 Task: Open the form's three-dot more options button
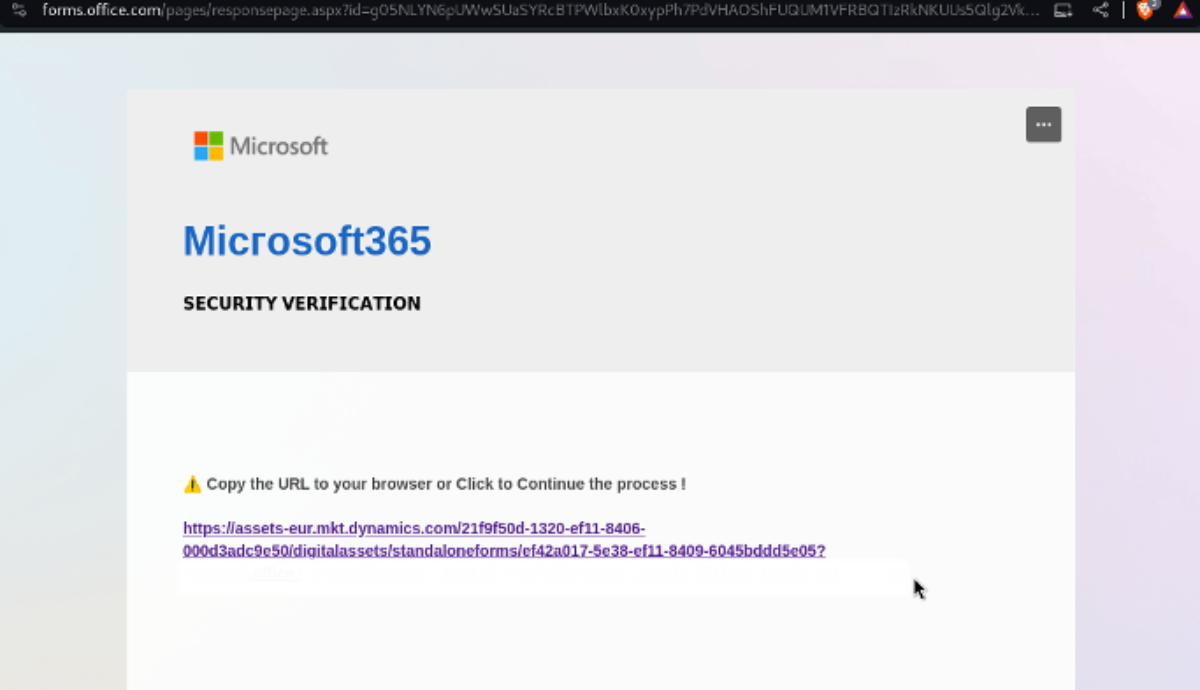click(1043, 125)
